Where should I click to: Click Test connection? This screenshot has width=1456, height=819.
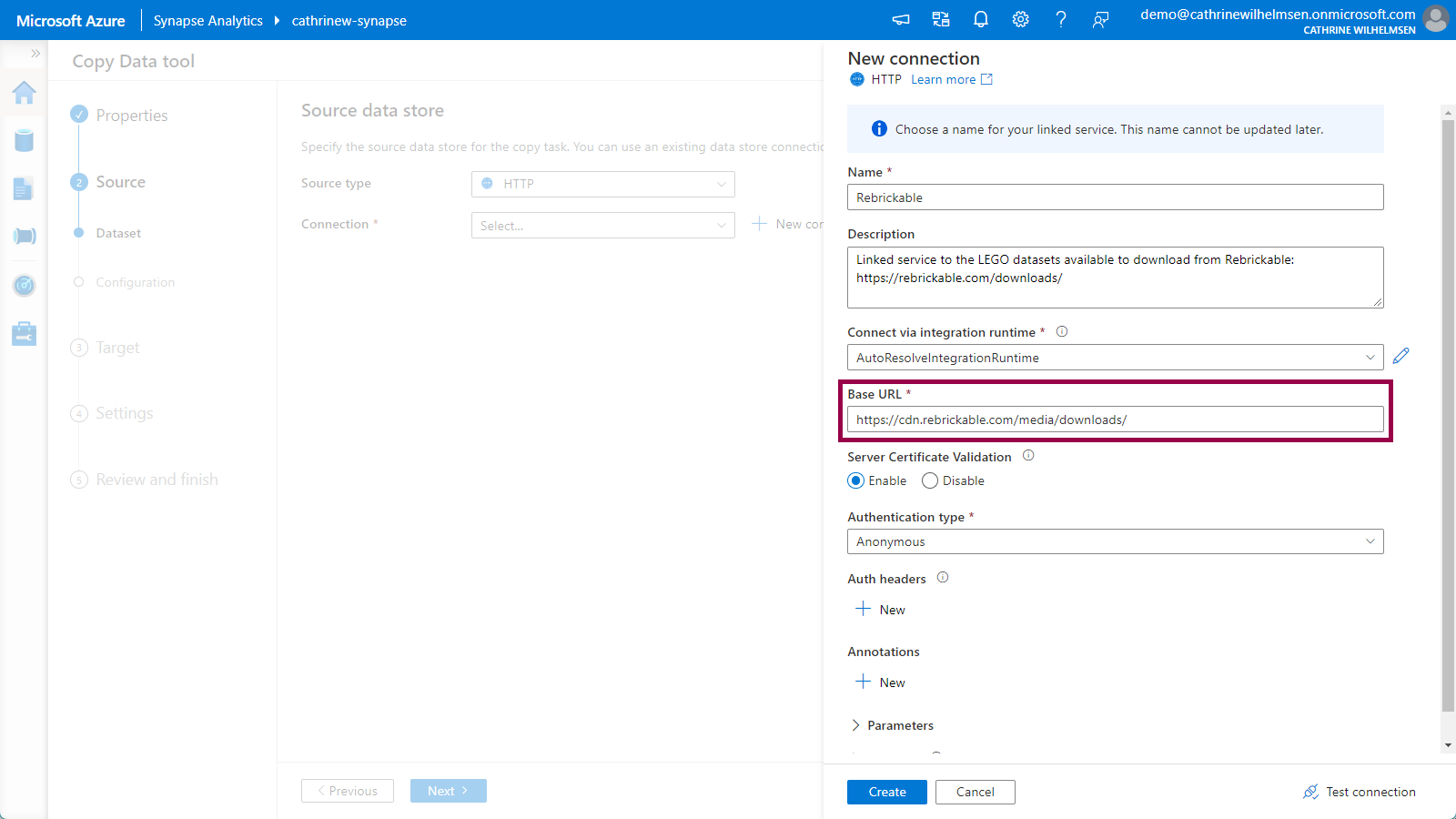point(1360,792)
